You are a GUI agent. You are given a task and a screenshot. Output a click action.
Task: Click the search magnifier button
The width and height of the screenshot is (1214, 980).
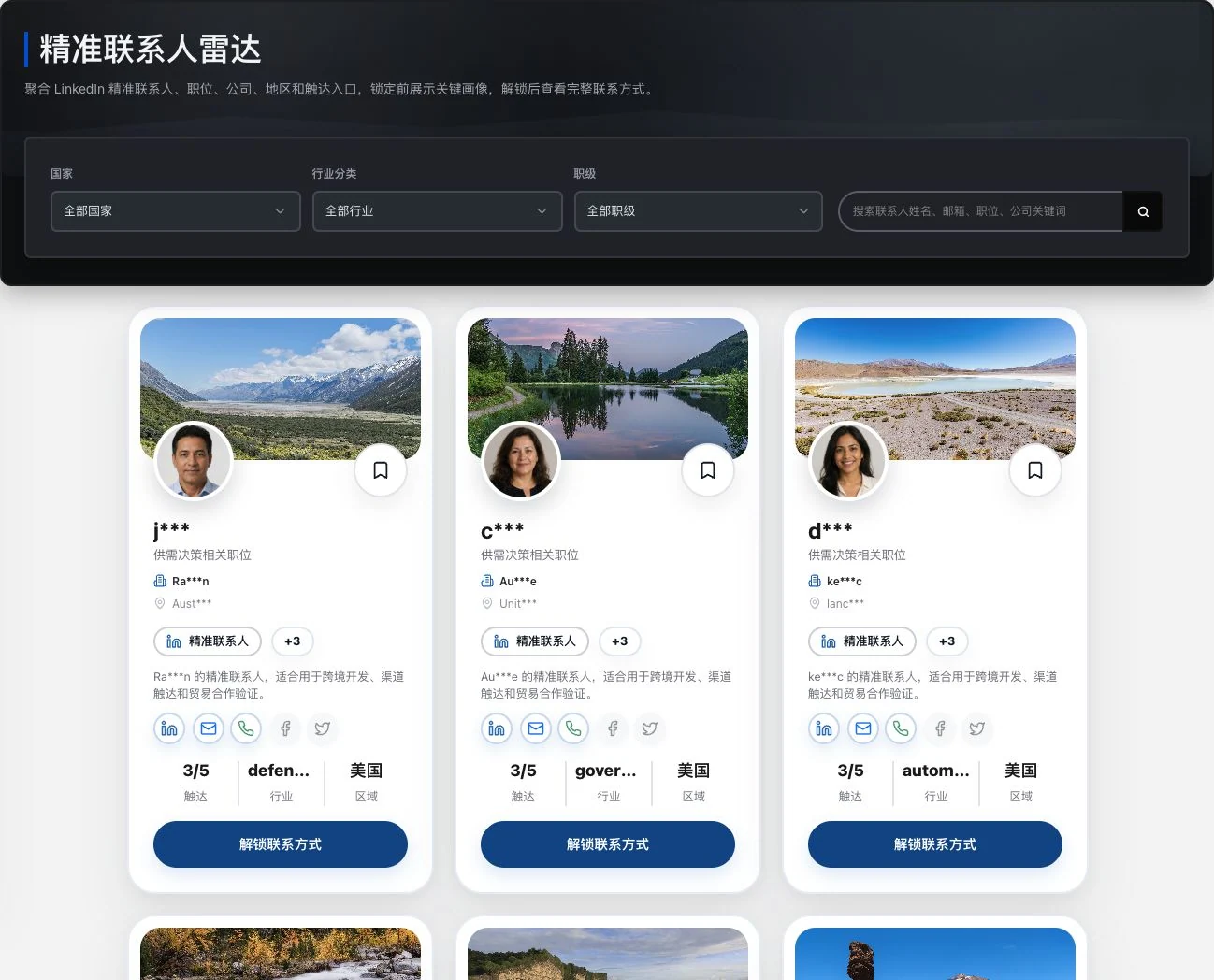(1143, 211)
